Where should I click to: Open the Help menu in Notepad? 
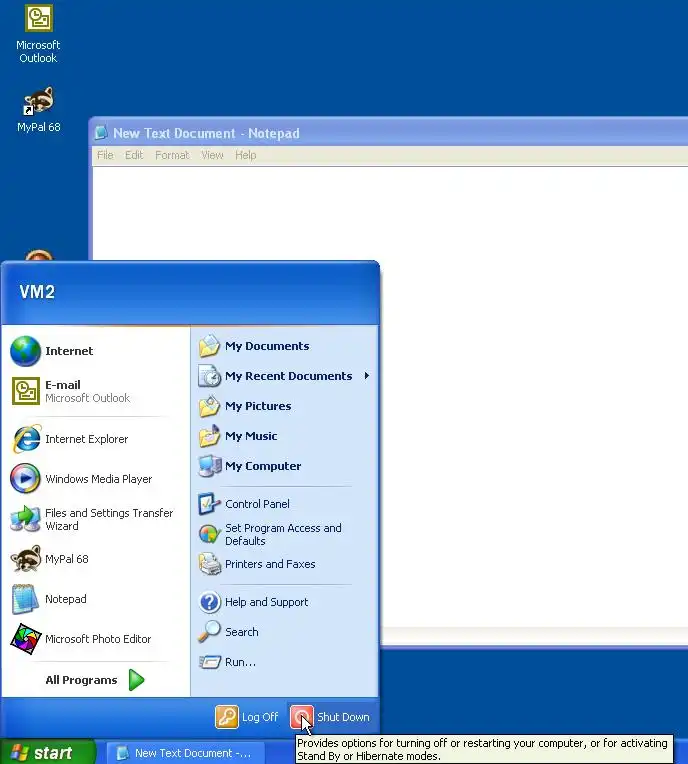[x=246, y=155]
